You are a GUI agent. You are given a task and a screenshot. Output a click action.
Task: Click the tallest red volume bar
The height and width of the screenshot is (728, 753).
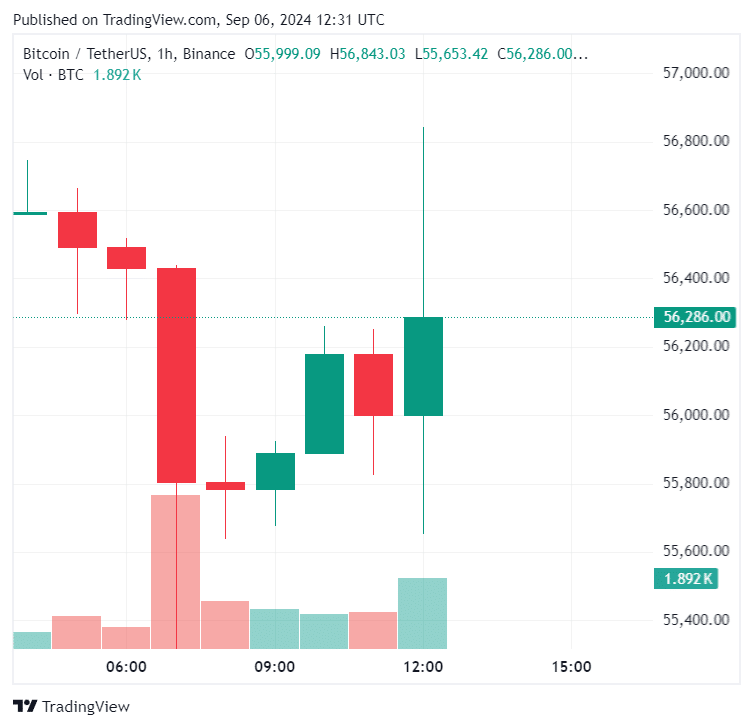[x=176, y=572]
